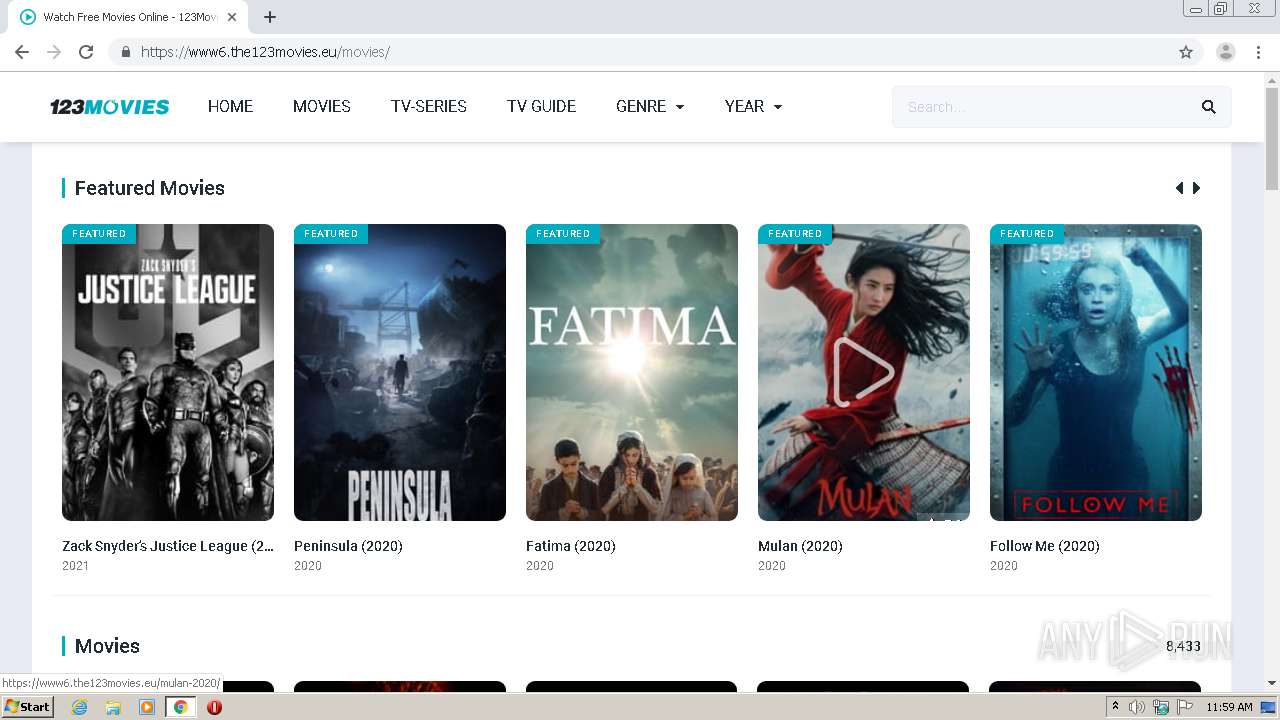Play Mulan via the poster play icon
The image size is (1280, 720).
pyautogui.click(x=863, y=372)
